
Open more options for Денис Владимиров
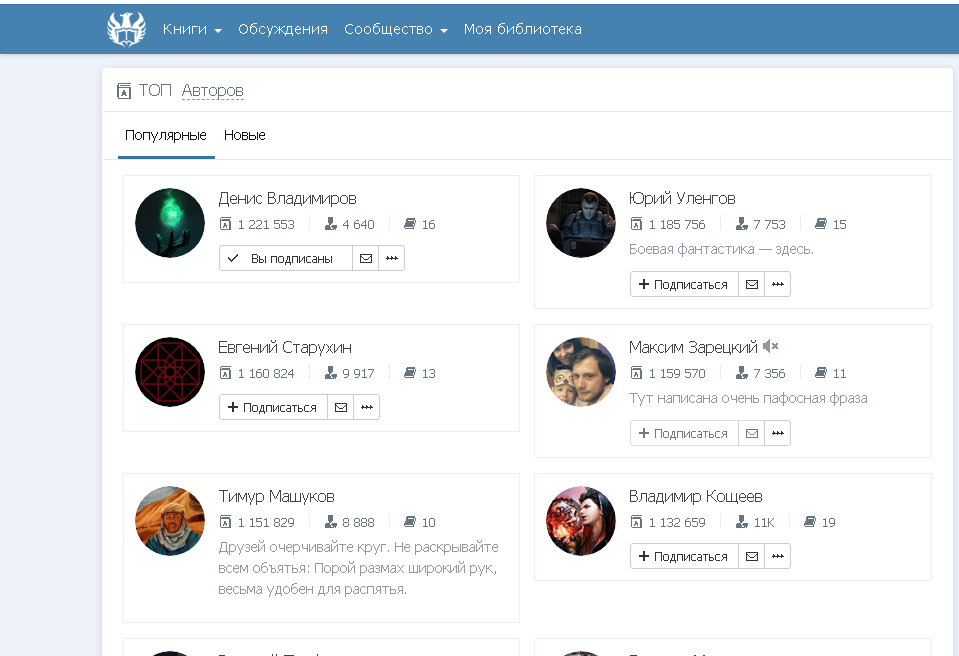pos(391,258)
